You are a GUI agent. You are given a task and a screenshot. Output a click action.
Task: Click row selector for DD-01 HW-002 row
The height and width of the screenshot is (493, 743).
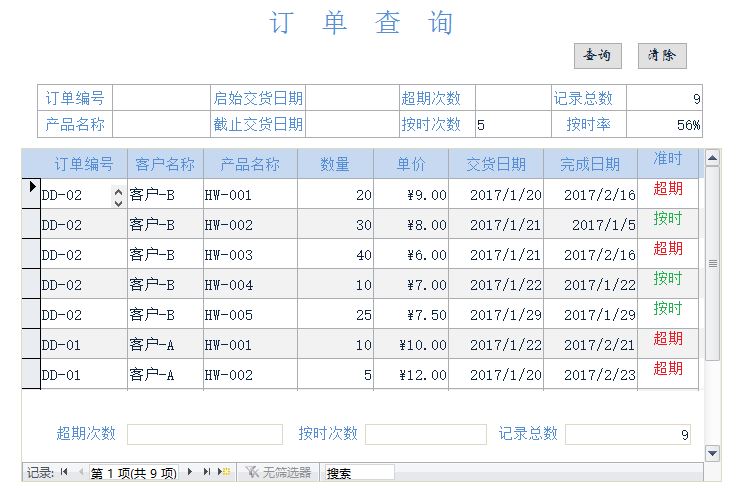31,375
